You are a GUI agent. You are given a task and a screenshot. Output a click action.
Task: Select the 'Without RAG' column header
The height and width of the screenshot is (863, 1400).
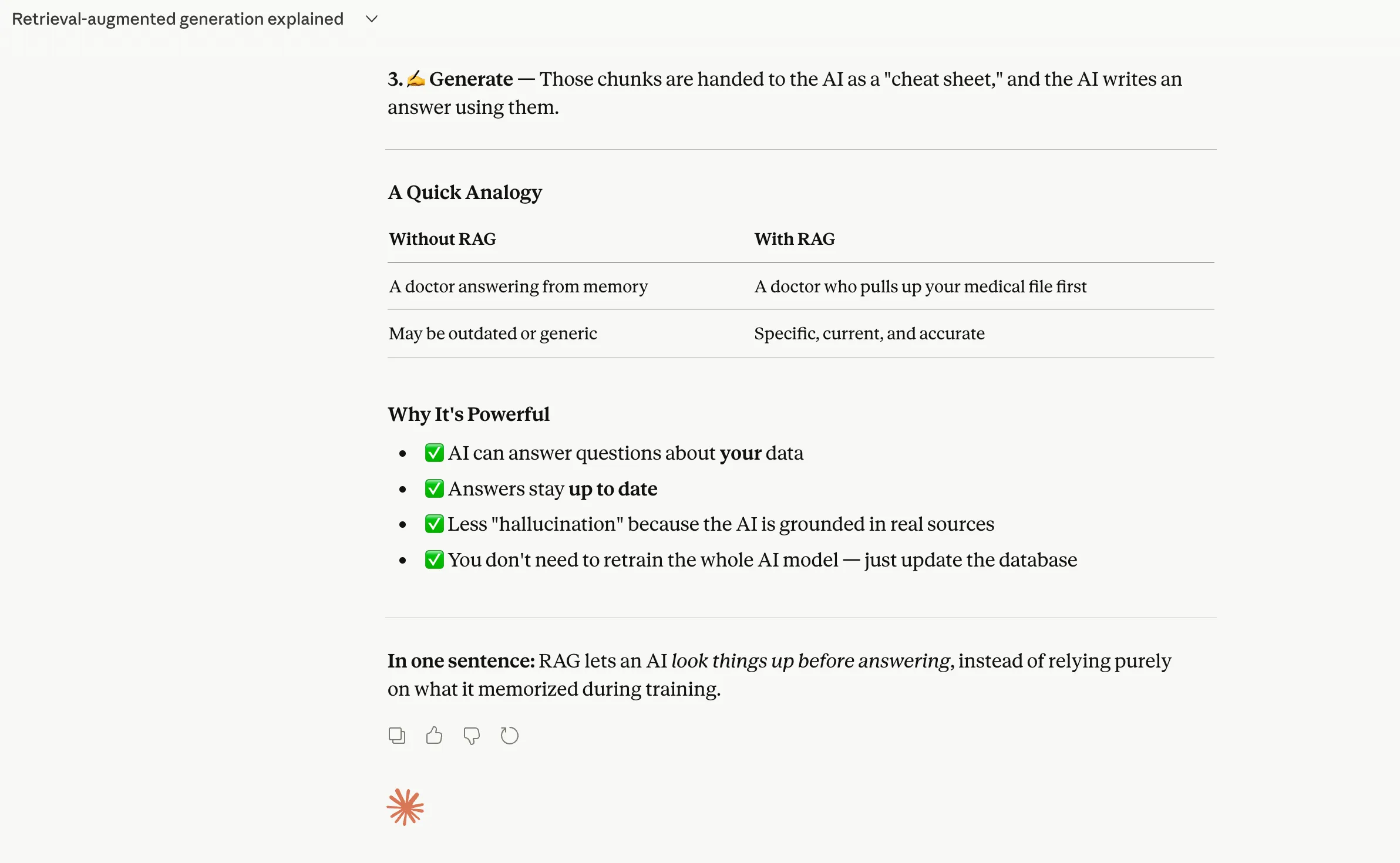tap(442, 239)
